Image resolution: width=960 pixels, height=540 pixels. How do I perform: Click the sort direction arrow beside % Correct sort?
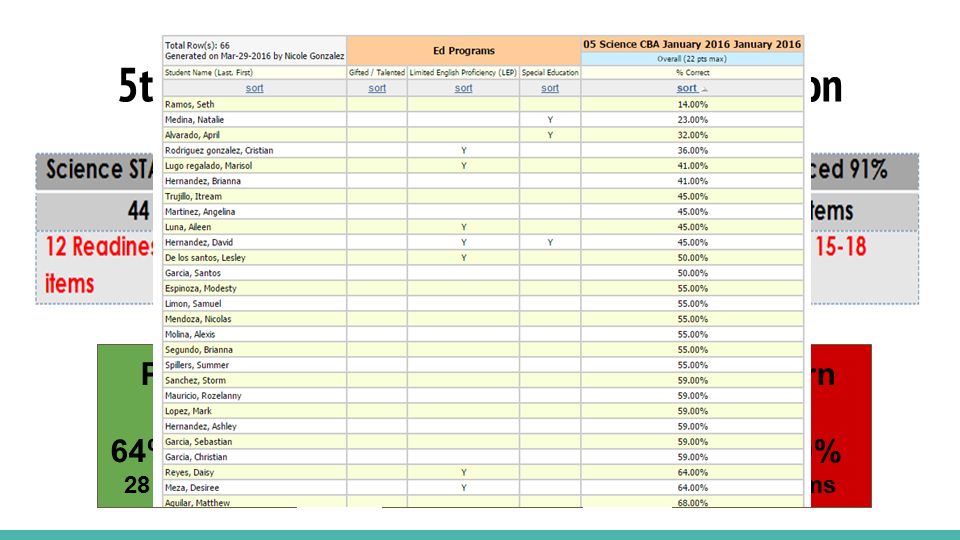pos(705,89)
